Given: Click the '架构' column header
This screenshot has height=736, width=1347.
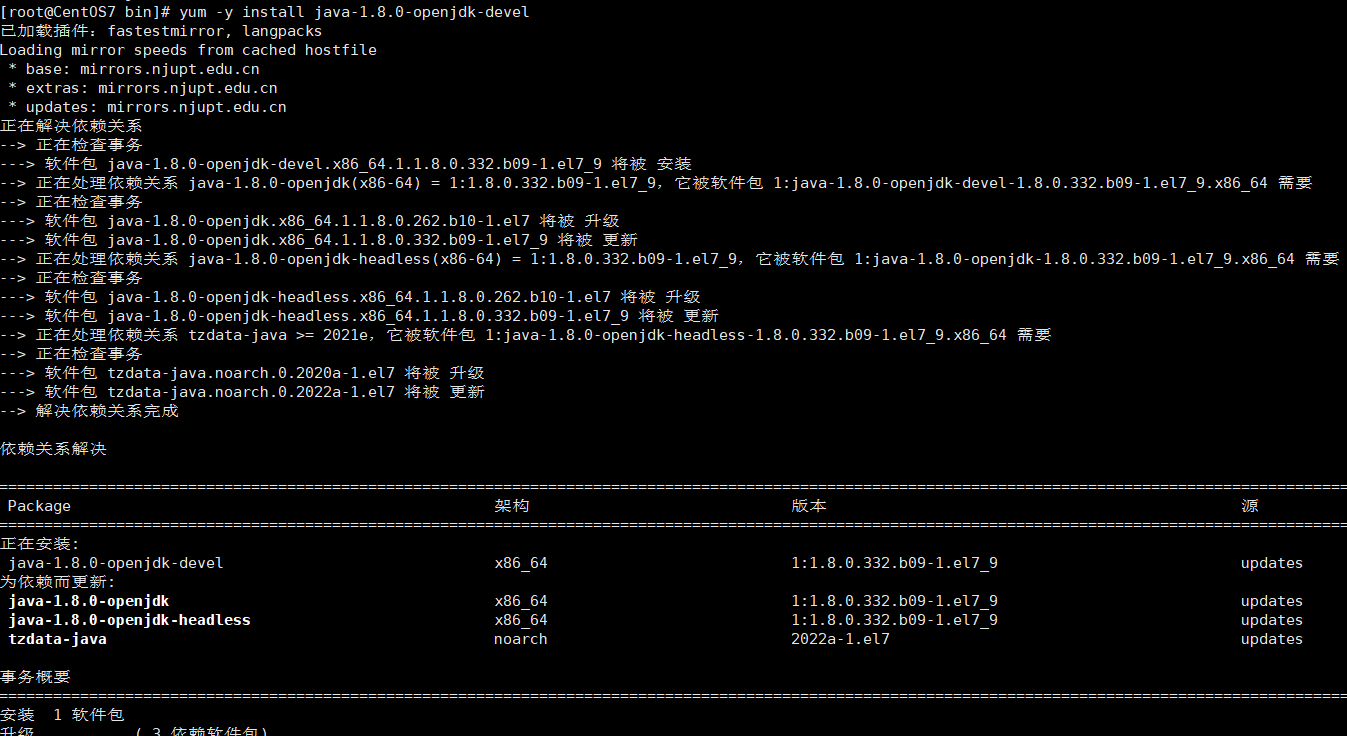Looking at the screenshot, I should (512, 506).
